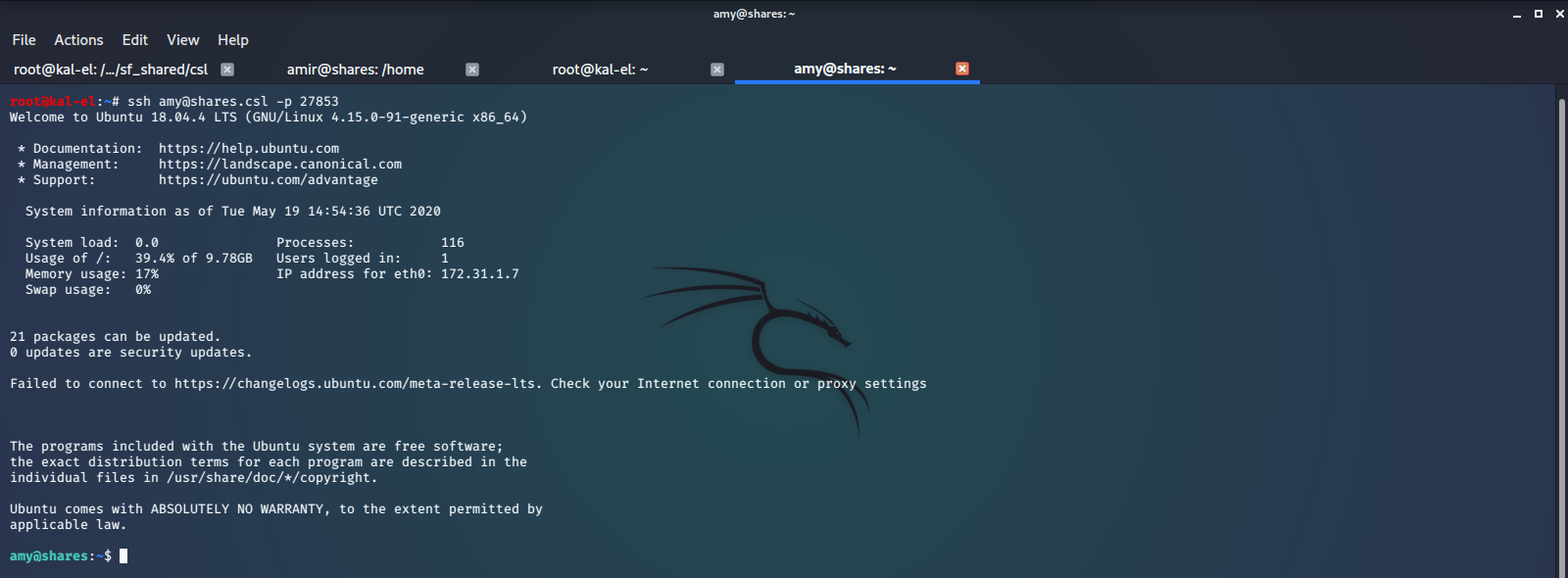This screenshot has height=578, width=1568.
Task: Click the terminal cursor at the prompt
Action: 123,556
